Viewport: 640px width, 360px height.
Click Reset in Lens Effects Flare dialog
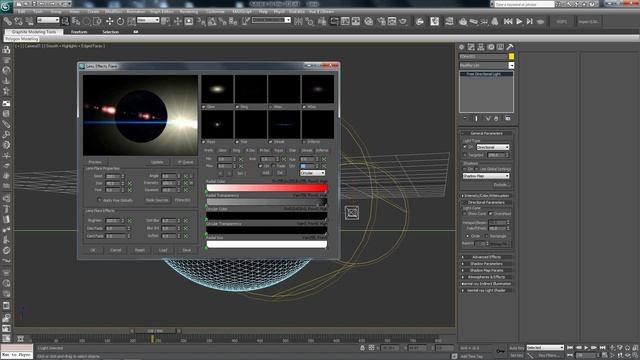140,250
